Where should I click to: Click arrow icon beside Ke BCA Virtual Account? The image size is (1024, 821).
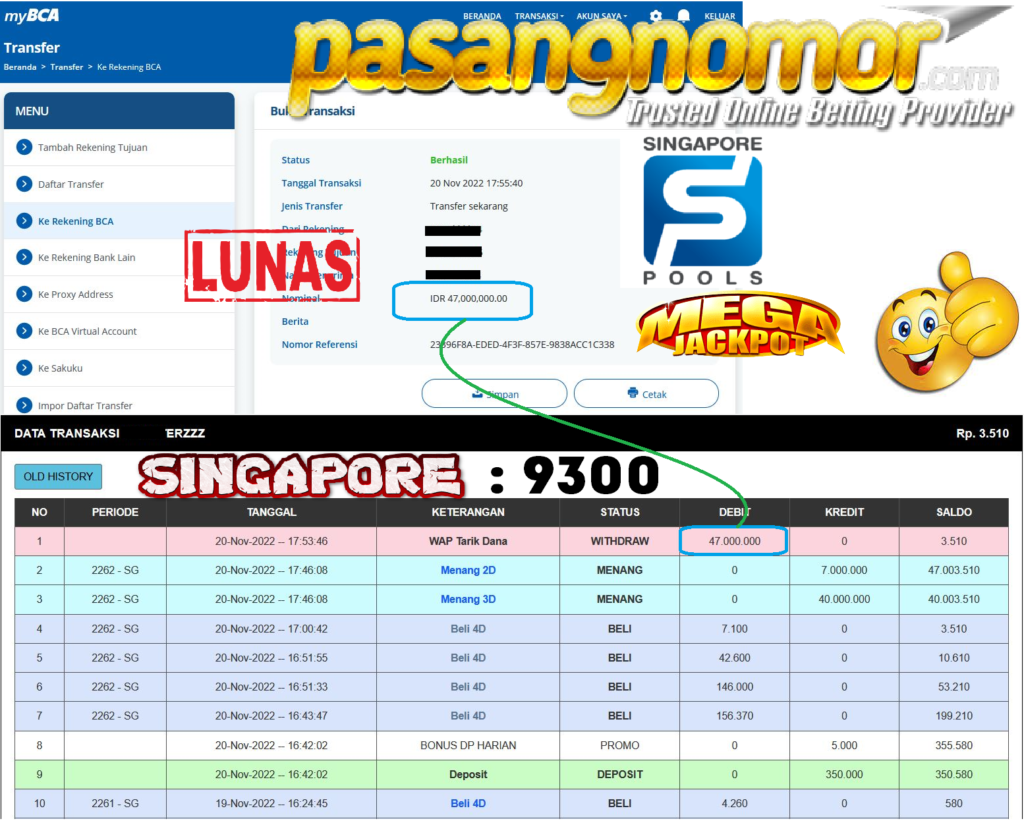click(24, 330)
